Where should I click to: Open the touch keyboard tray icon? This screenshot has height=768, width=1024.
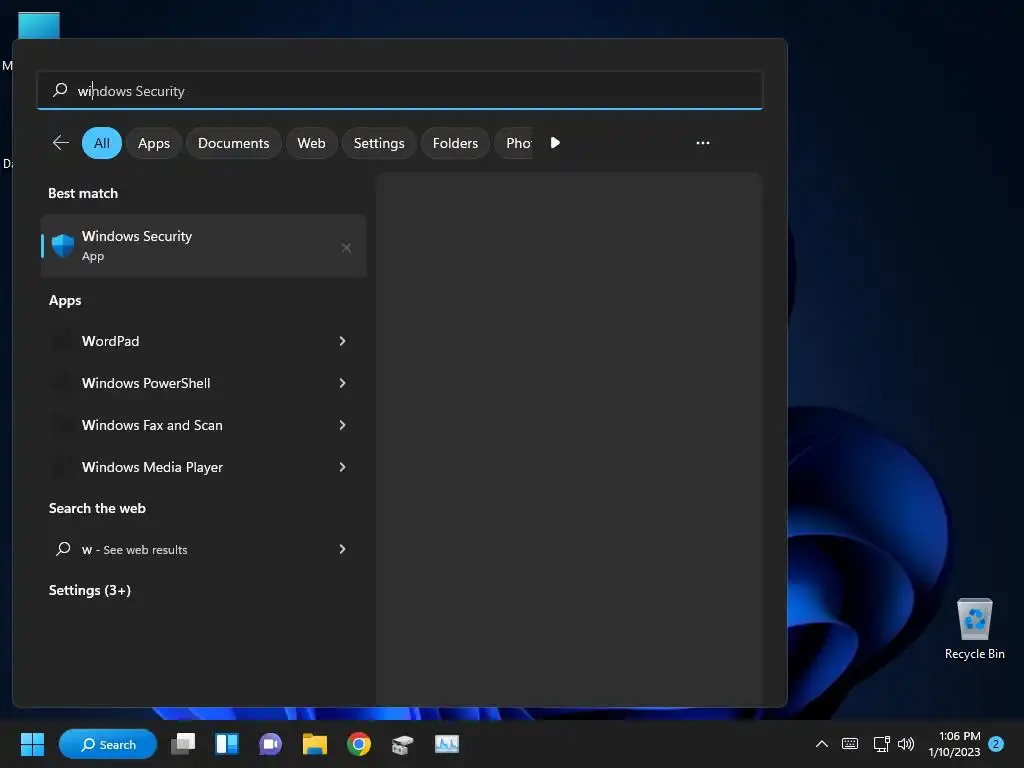pos(850,744)
